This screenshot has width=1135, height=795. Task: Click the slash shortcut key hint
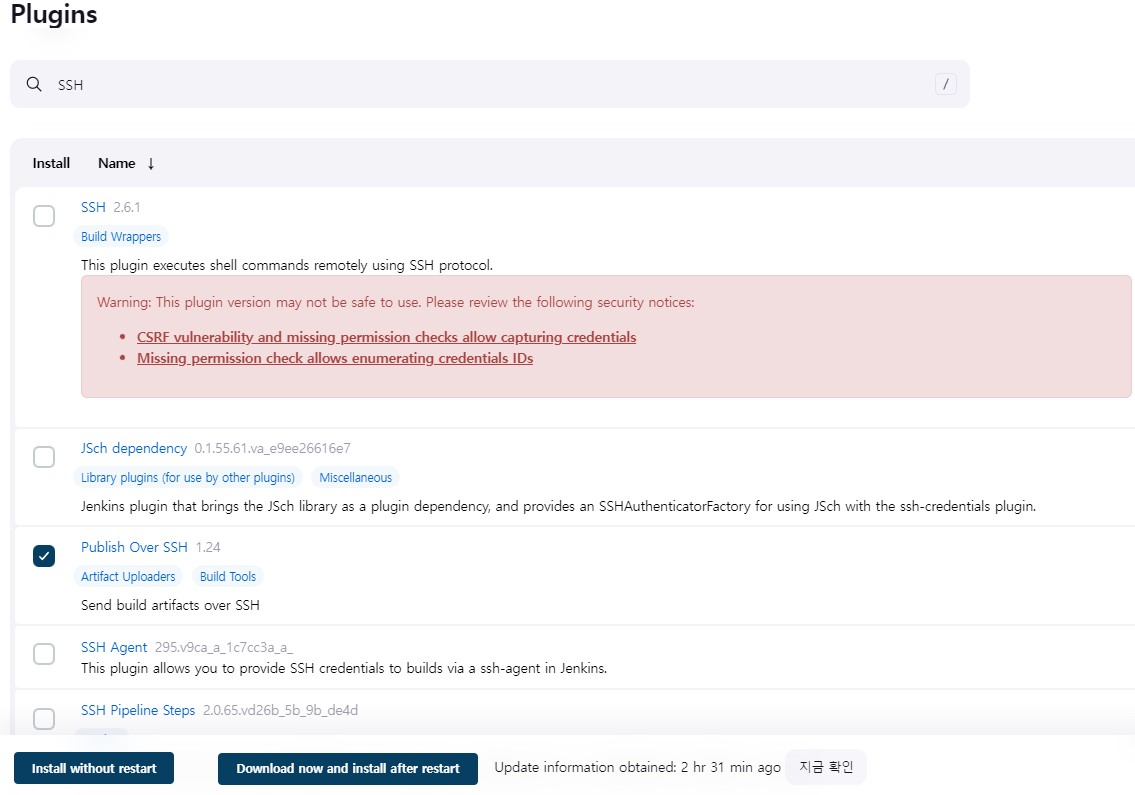(945, 84)
